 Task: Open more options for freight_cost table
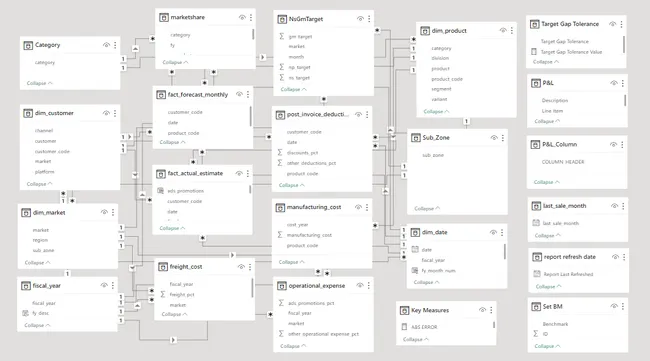(x=250, y=267)
